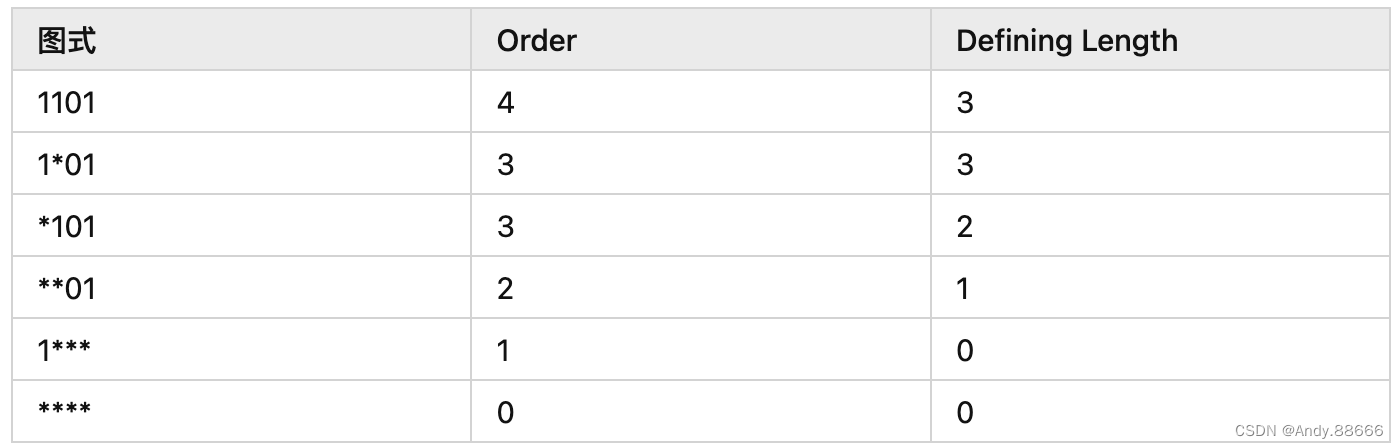Click the CSDN @Andy.88666 watermark

pos(1309,430)
